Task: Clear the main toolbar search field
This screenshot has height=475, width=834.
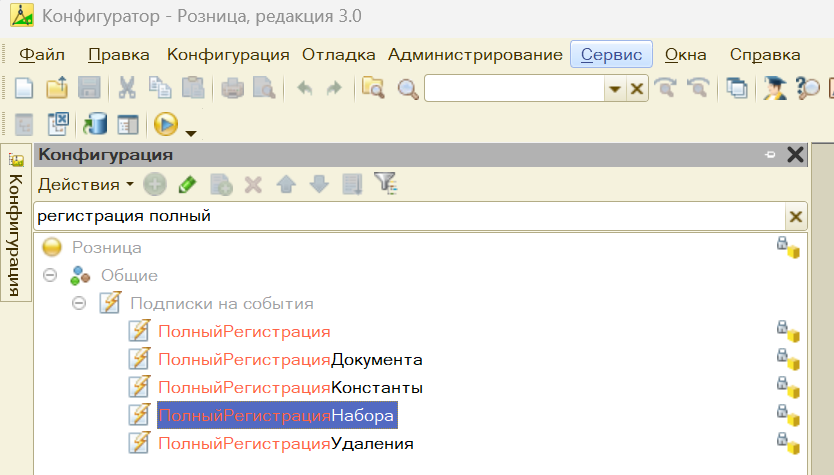Action: point(637,88)
